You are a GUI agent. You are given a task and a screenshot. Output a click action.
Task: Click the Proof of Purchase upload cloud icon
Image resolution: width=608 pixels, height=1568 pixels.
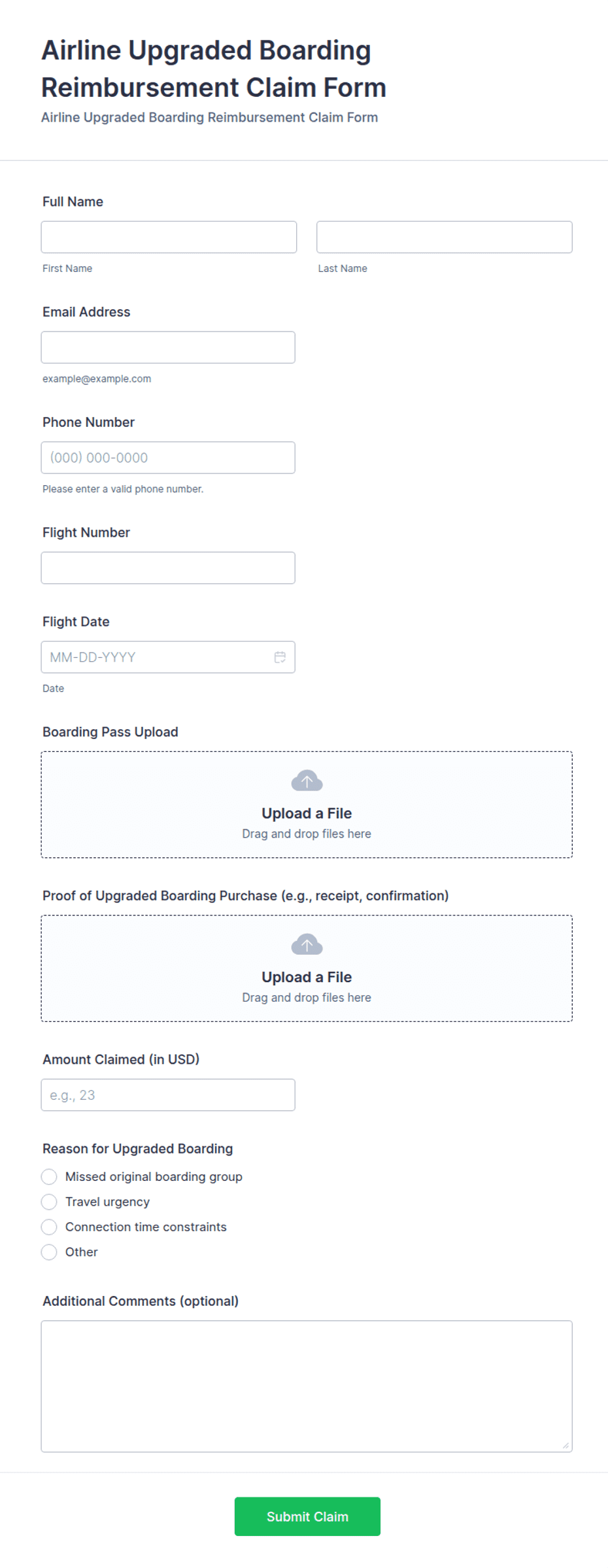(x=307, y=944)
